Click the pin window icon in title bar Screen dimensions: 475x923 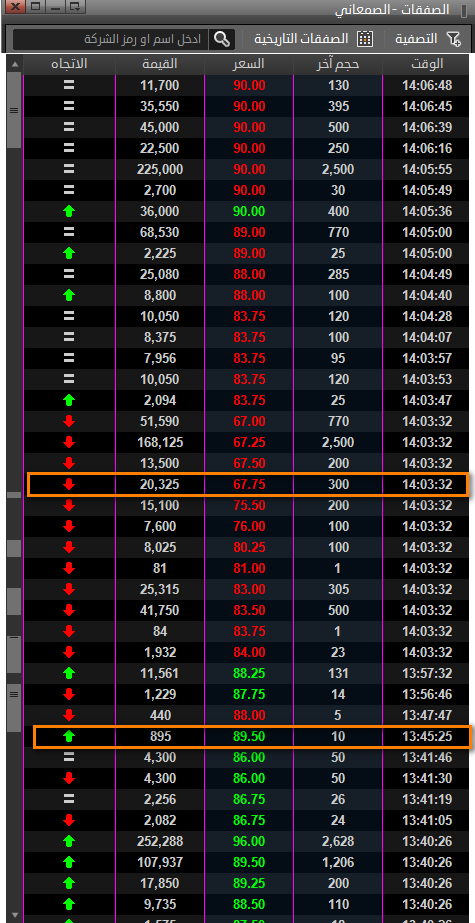pos(75,7)
